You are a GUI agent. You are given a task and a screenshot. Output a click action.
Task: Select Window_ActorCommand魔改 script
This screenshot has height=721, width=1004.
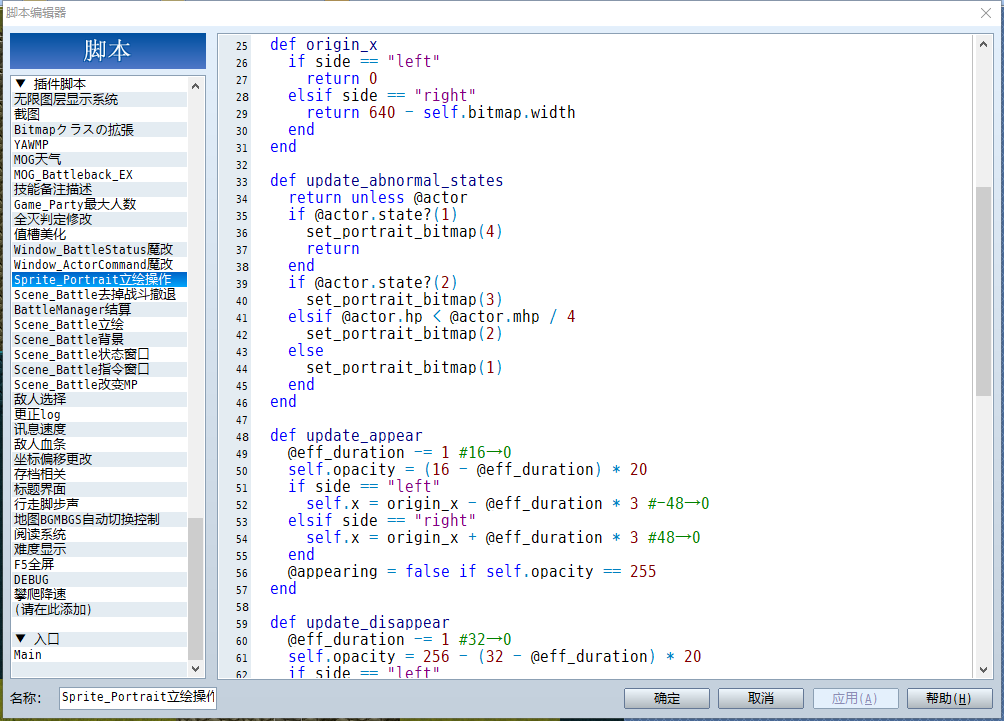(x=99, y=264)
